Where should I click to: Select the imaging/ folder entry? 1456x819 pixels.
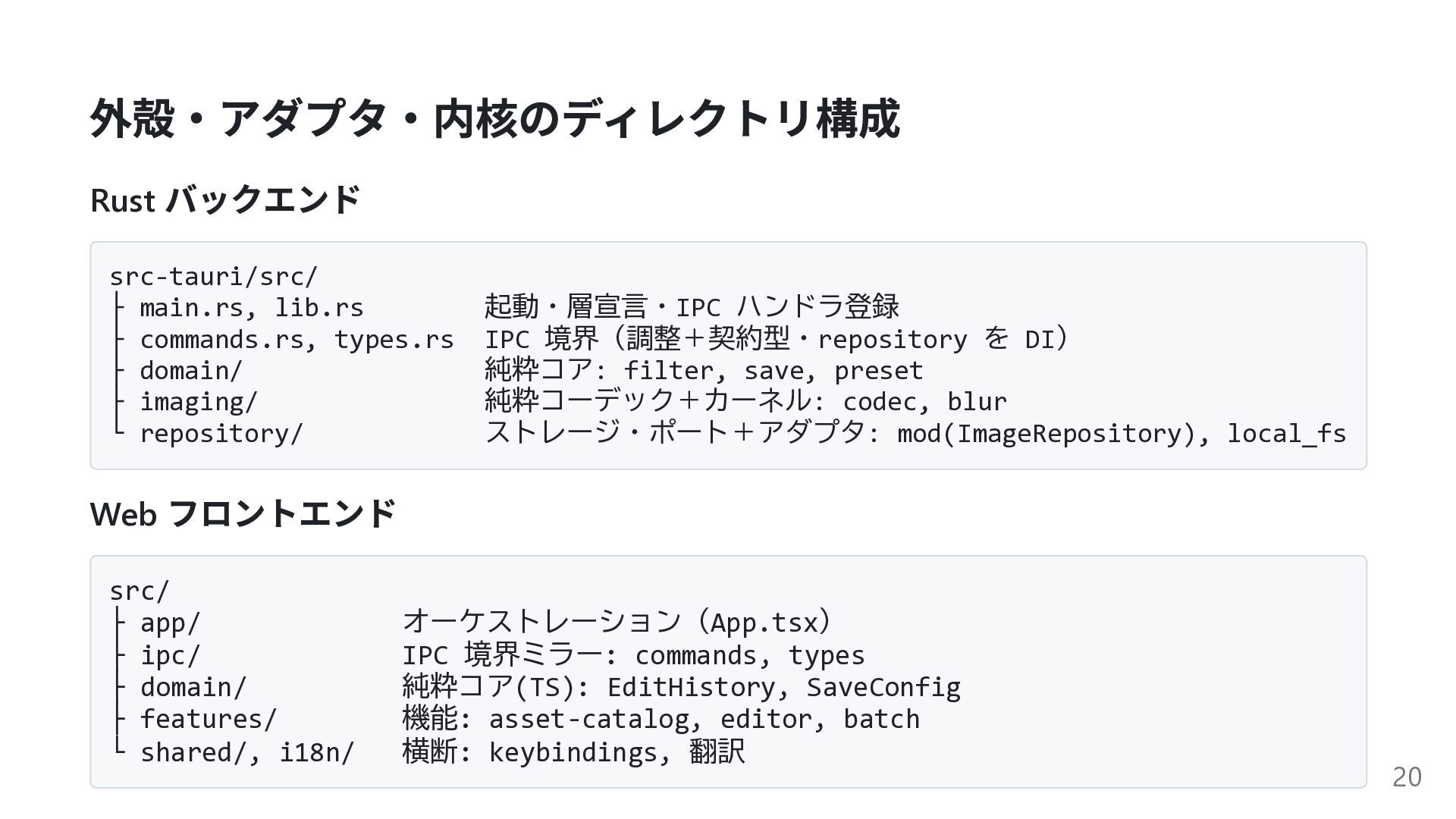pos(199,402)
